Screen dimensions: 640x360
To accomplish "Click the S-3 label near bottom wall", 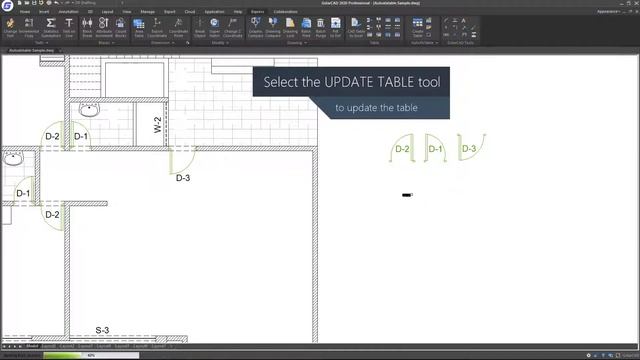I will point(102,330).
